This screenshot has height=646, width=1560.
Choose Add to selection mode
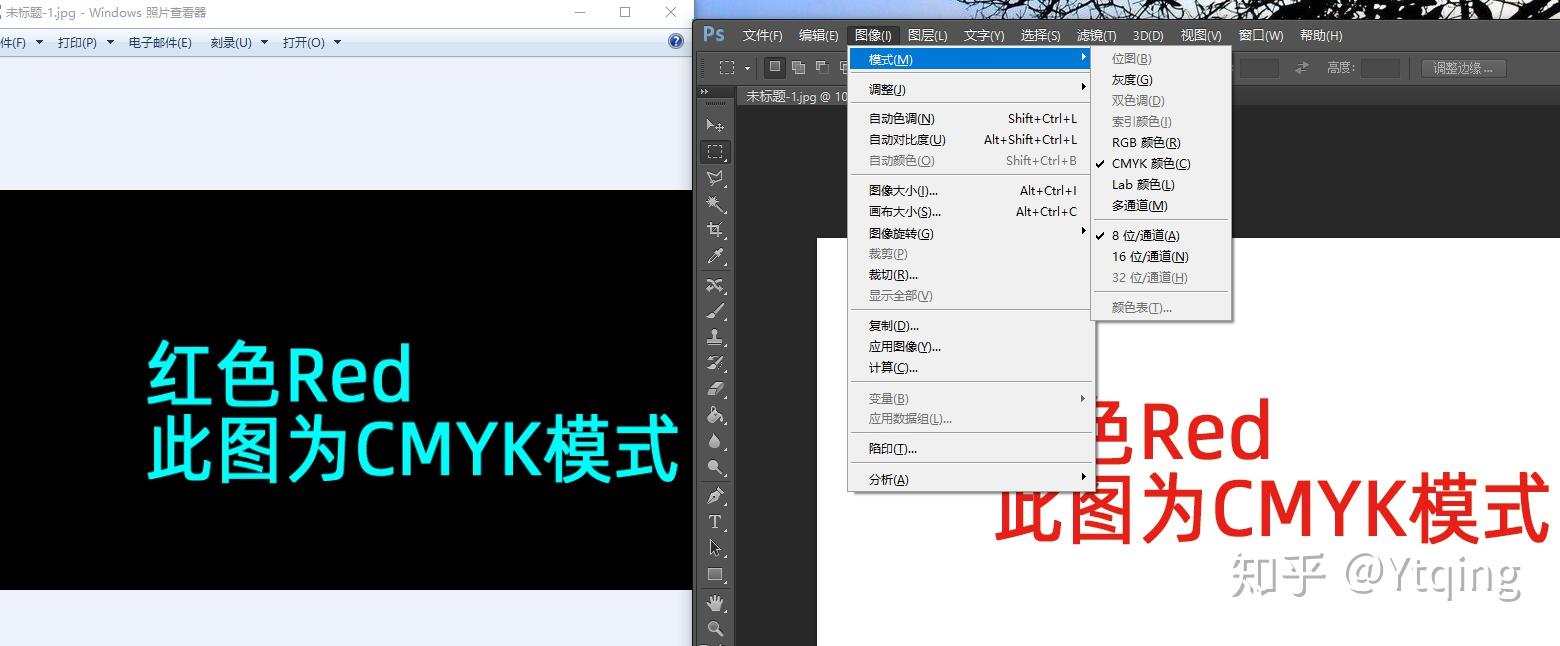point(798,68)
